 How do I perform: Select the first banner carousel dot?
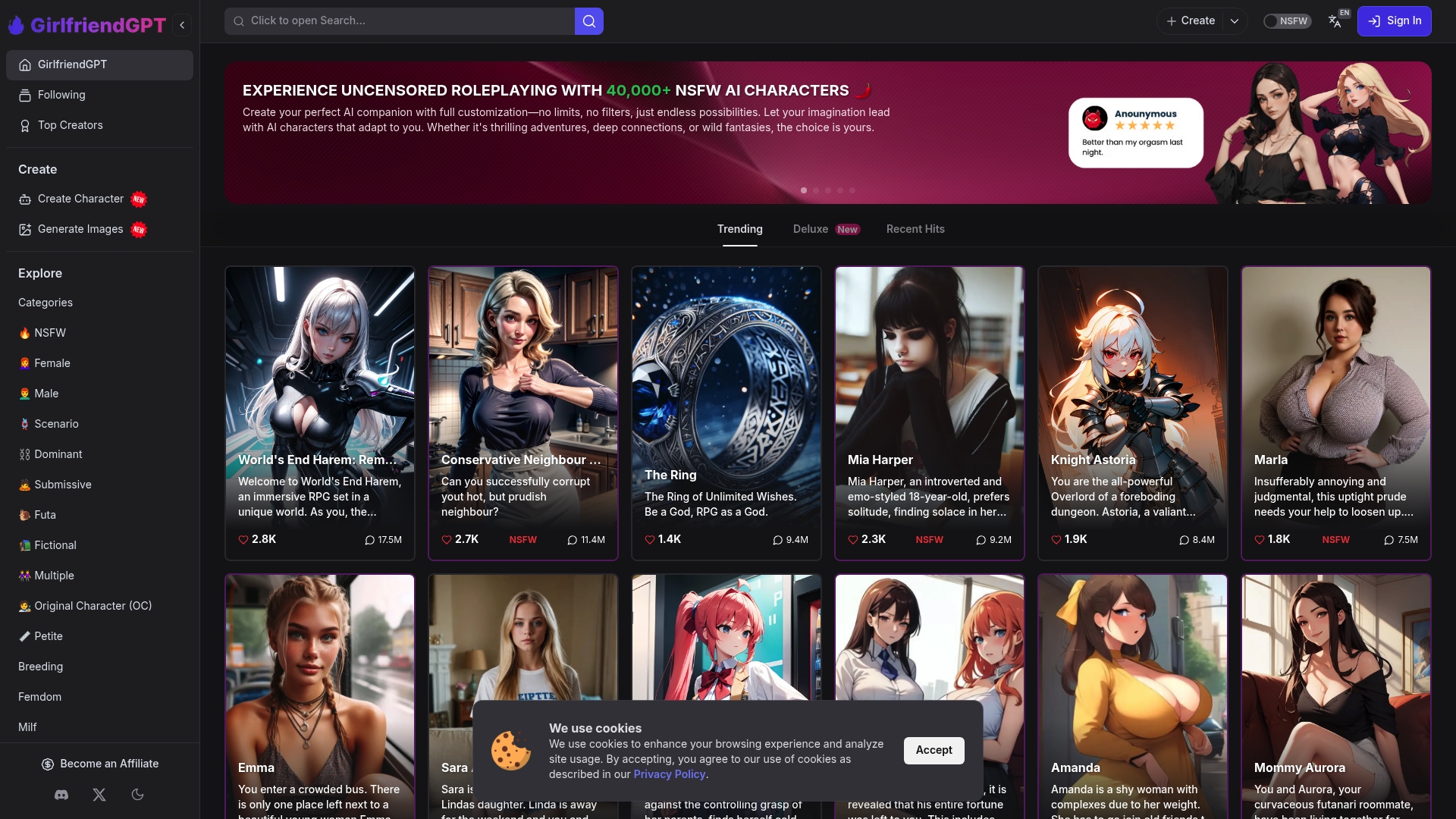point(804,190)
